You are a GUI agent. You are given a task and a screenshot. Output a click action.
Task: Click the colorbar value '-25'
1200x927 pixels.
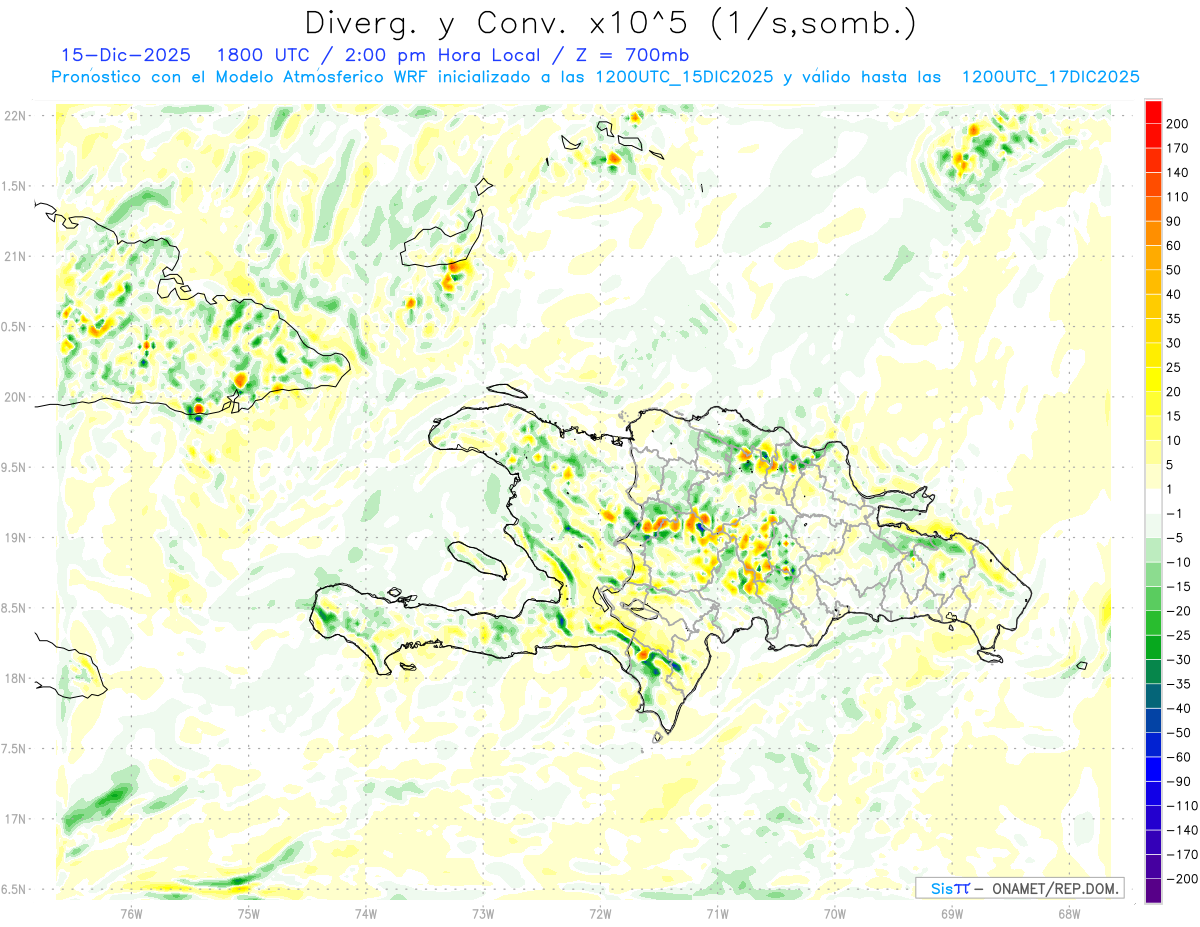pos(1179,636)
